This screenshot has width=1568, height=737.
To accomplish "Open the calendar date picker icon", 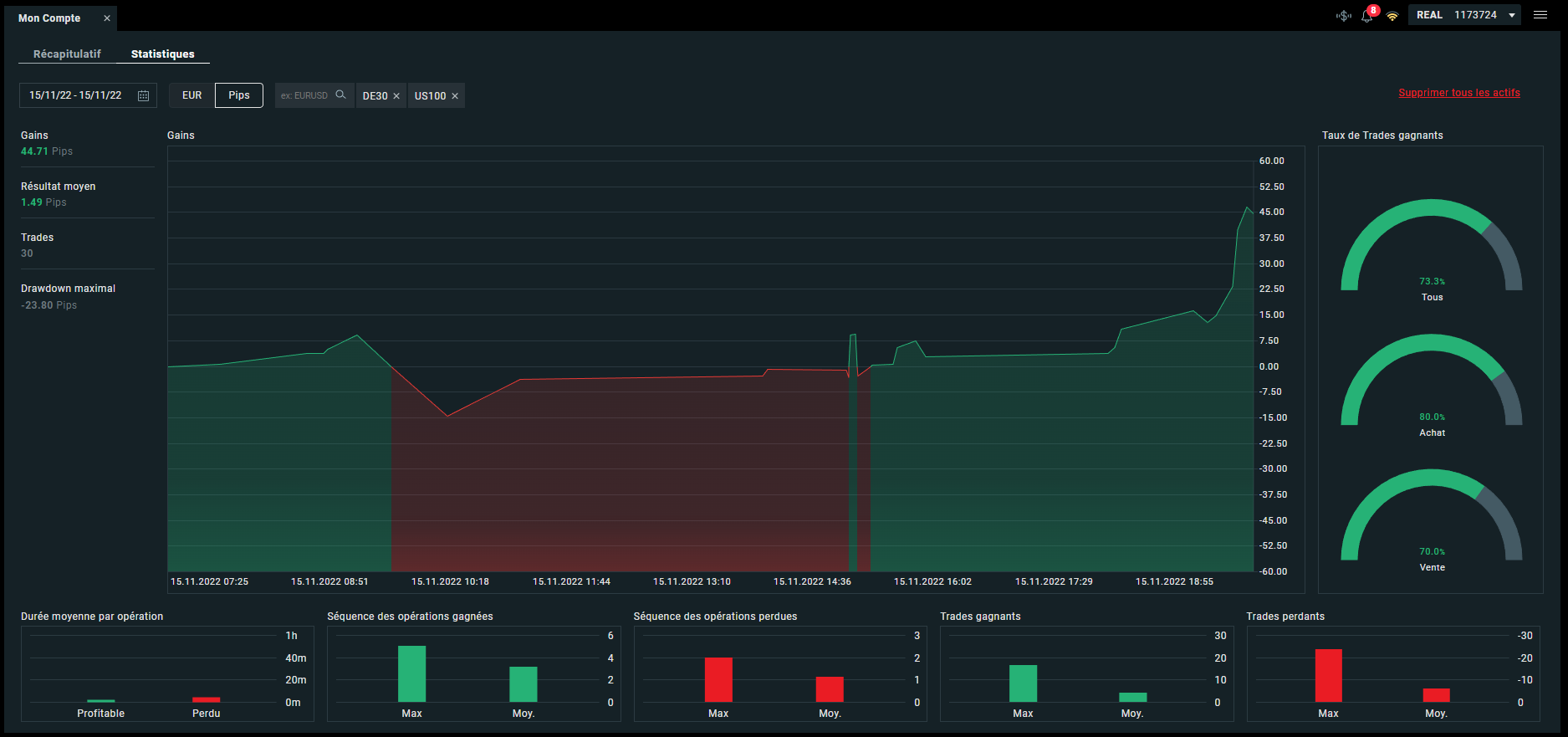I will click(x=143, y=95).
